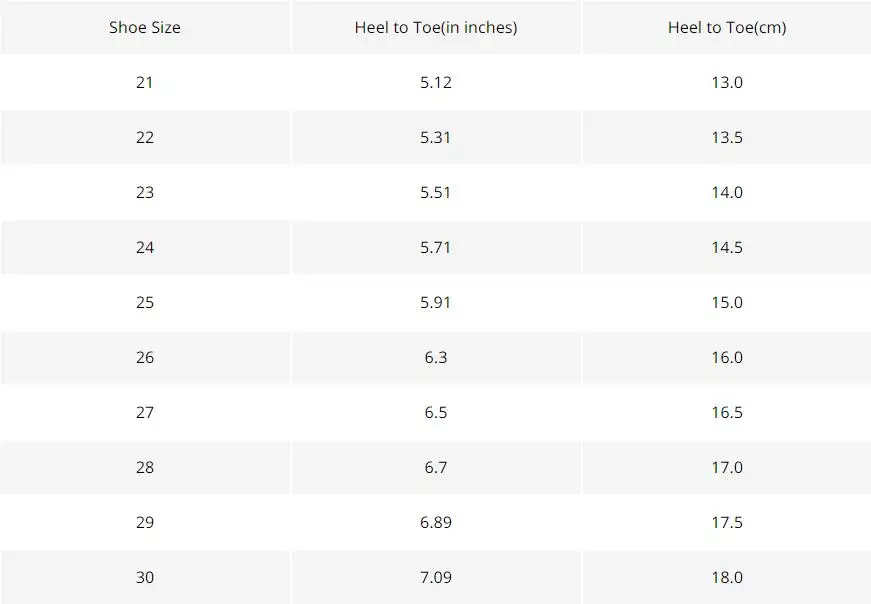Click the 18.0 cm value
The width and height of the screenshot is (871, 604).
(727, 577)
